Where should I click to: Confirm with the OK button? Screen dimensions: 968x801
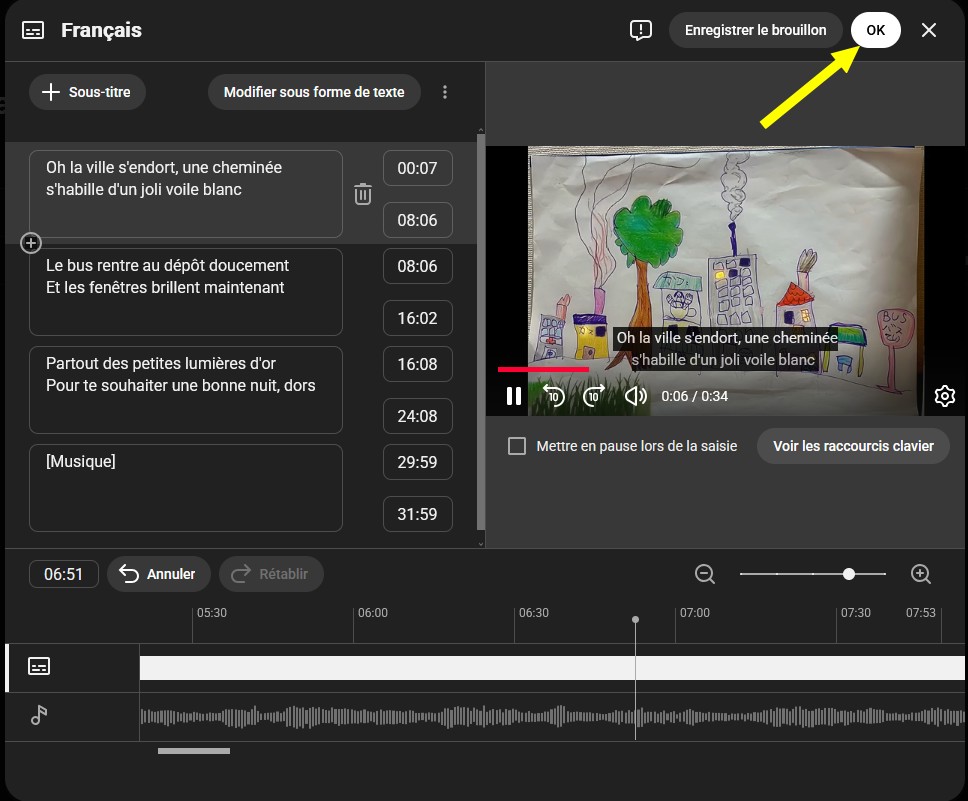point(875,30)
